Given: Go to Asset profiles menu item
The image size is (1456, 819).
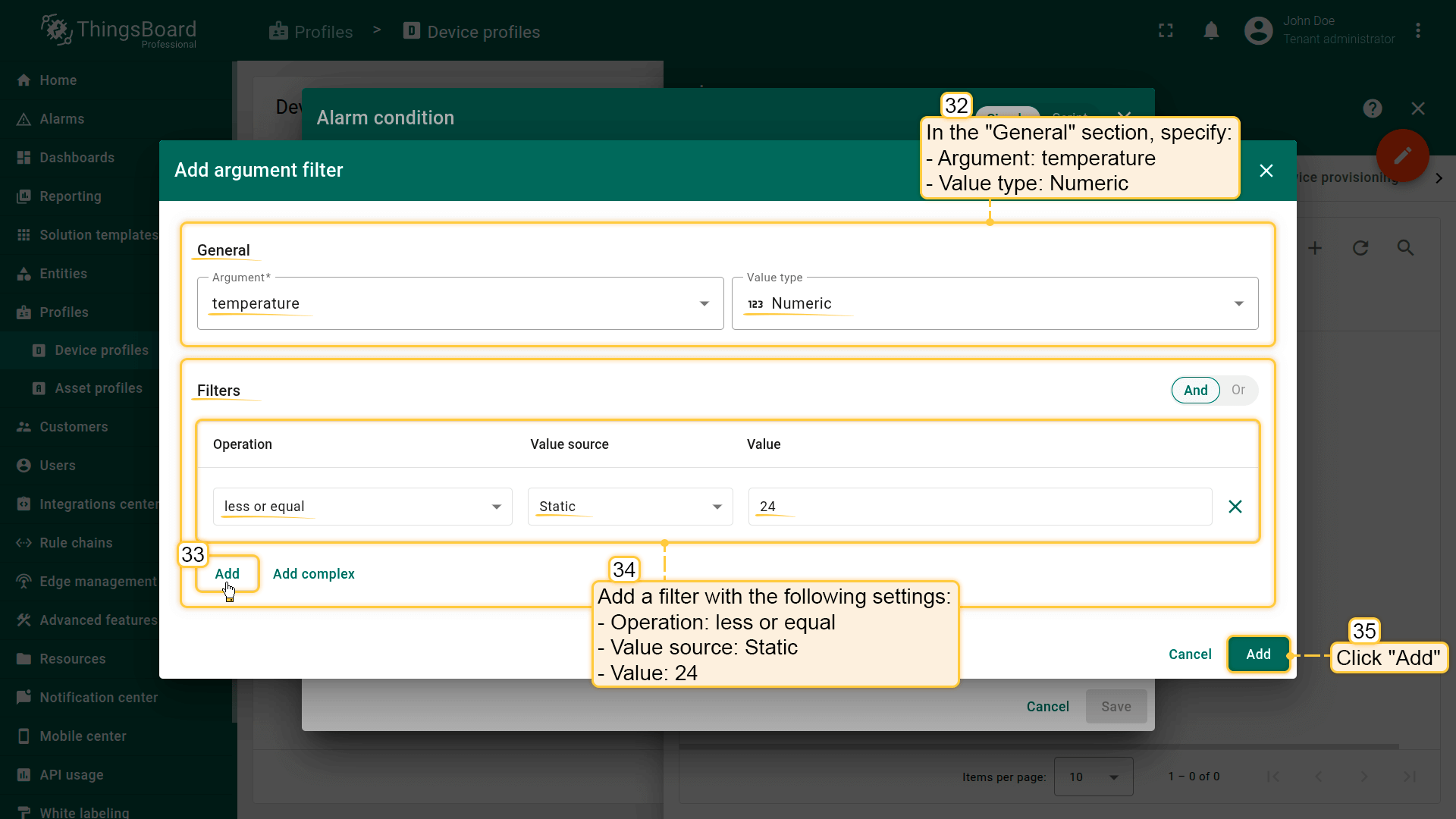Looking at the screenshot, I should pos(98,388).
